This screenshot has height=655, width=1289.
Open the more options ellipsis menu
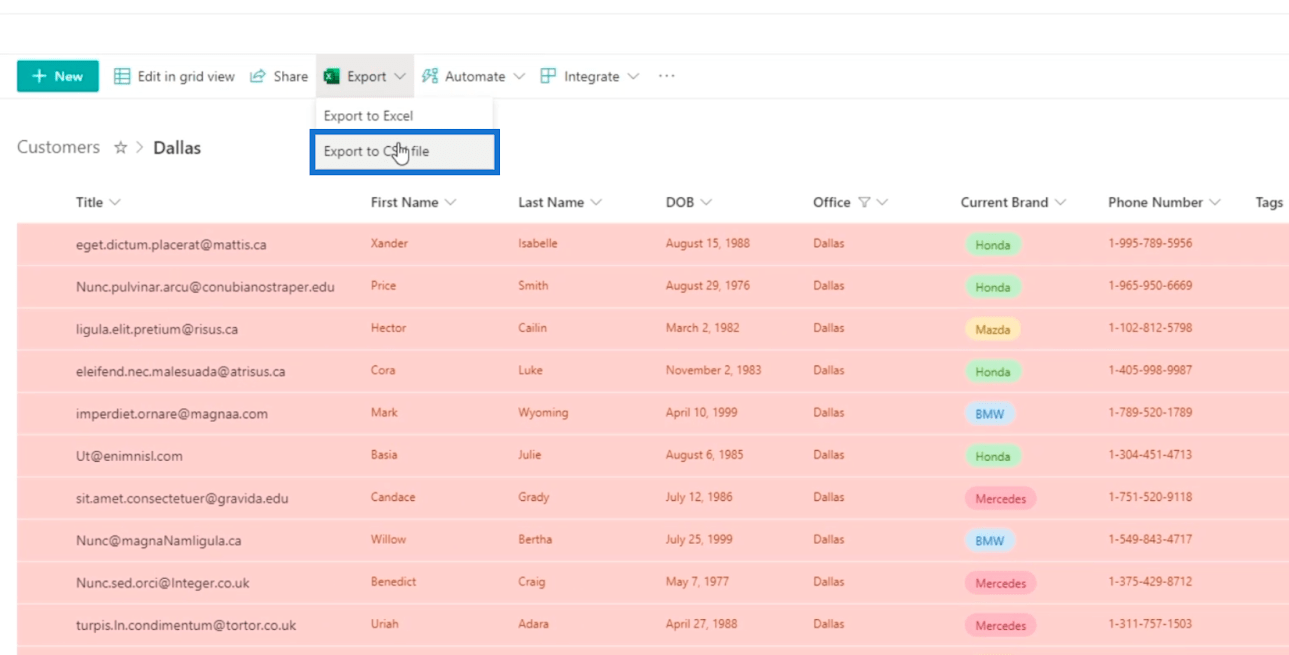click(667, 76)
